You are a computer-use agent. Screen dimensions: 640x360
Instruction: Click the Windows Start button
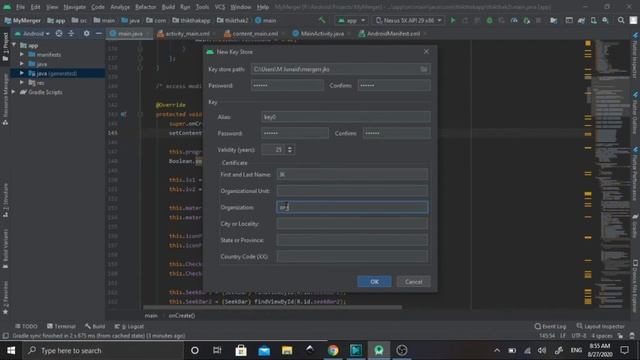[x=11, y=350]
